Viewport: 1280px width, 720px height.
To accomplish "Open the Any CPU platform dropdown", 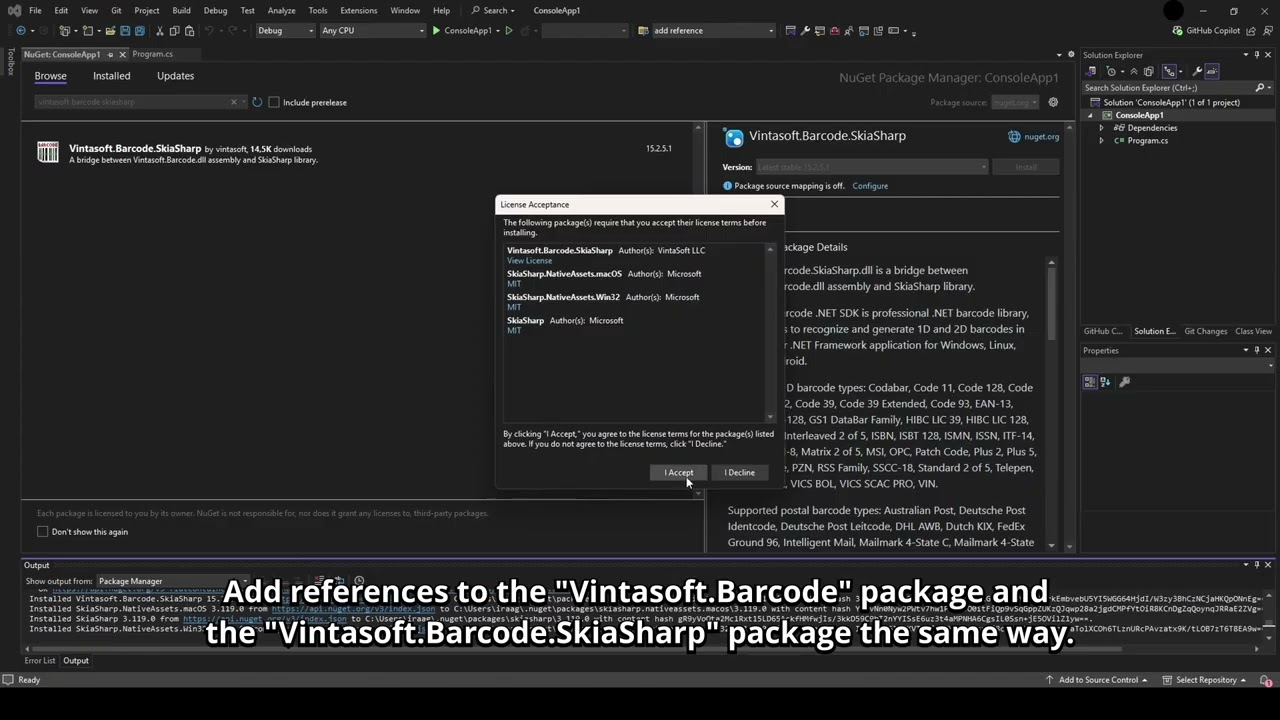I will point(372,31).
